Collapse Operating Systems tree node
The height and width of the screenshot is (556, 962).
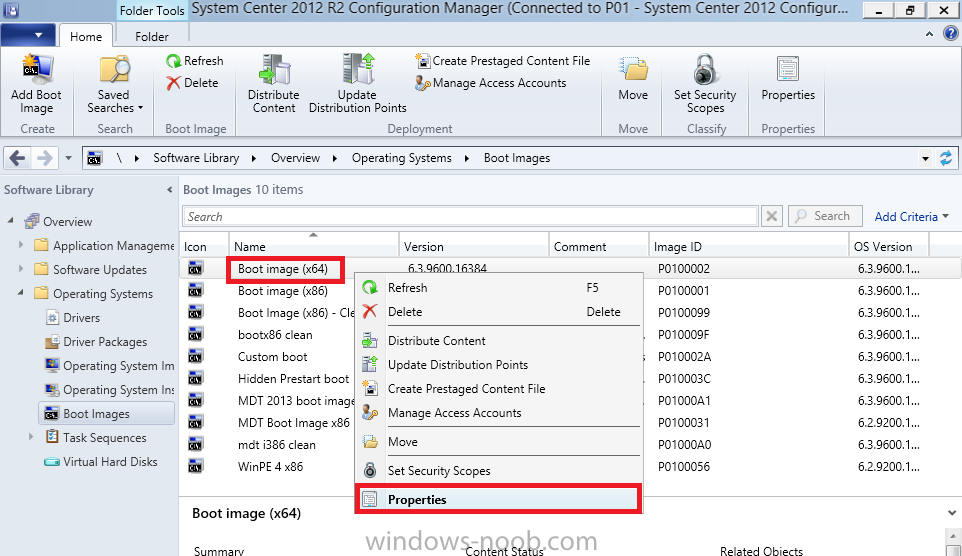[21, 293]
